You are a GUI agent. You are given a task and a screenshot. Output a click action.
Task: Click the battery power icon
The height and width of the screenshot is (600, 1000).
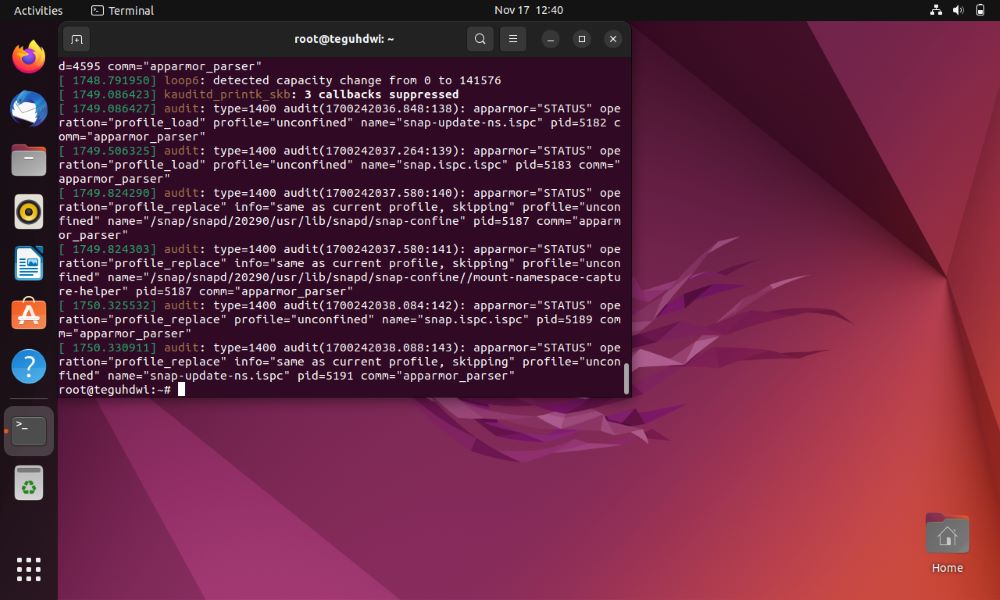(980, 10)
